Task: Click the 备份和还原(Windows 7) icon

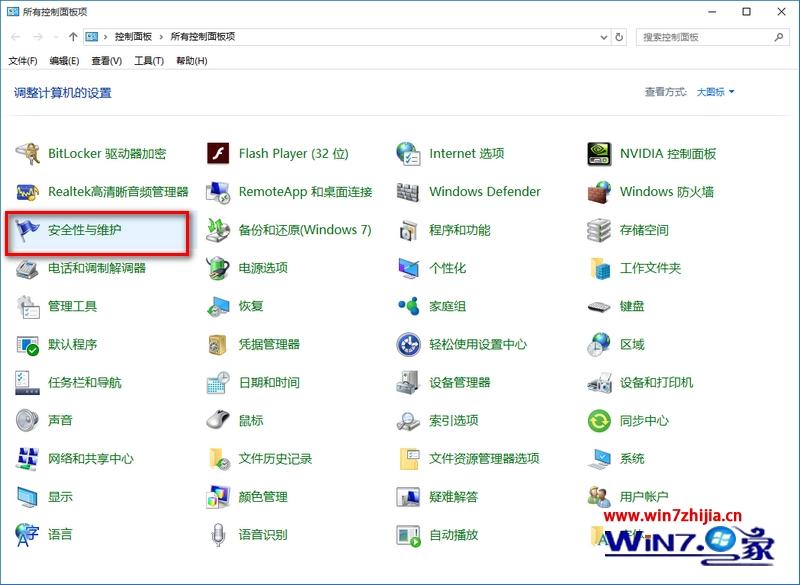Action: [x=218, y=230]
